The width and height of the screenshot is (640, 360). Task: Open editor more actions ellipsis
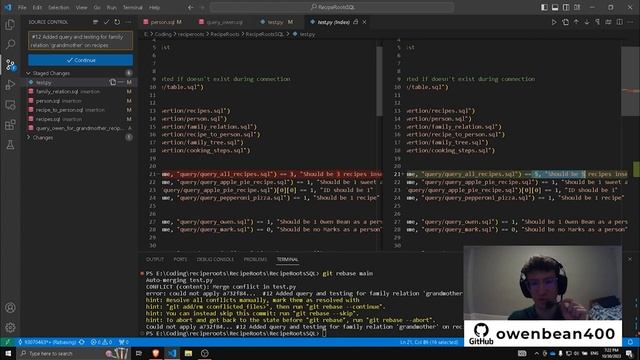630,22
